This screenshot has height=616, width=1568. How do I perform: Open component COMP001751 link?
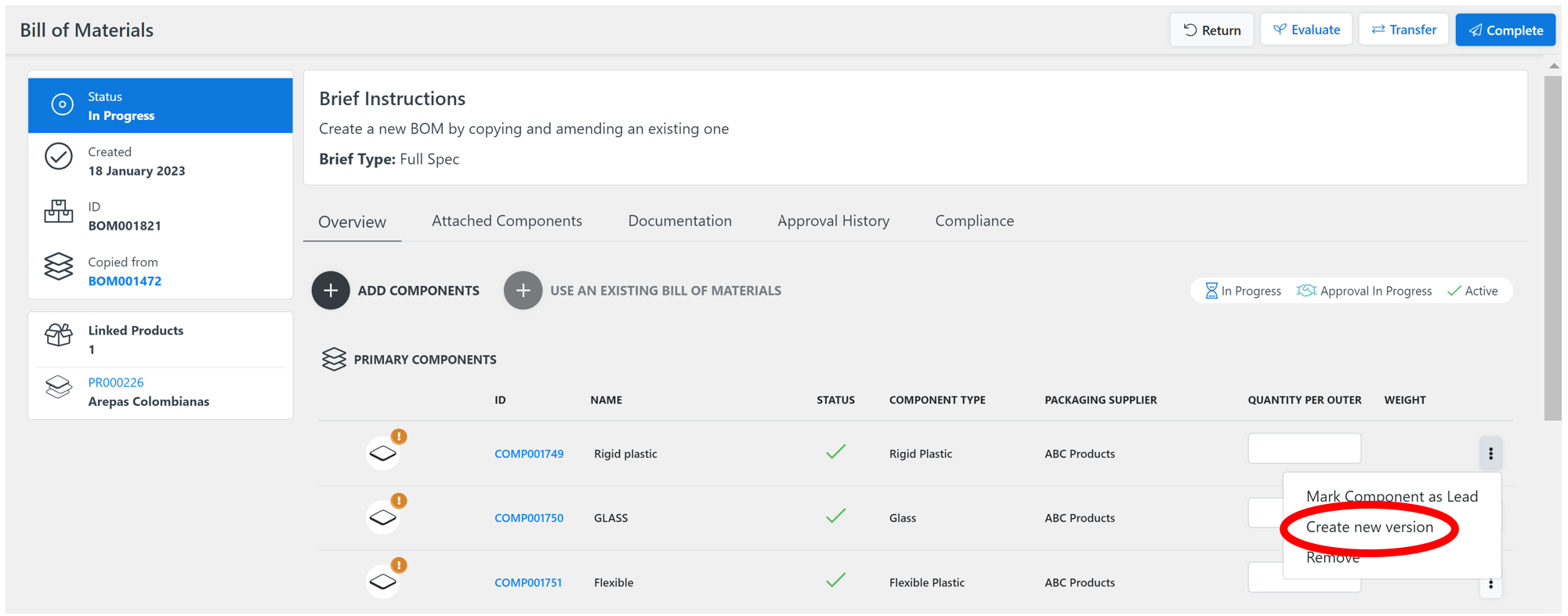point(528,582)
